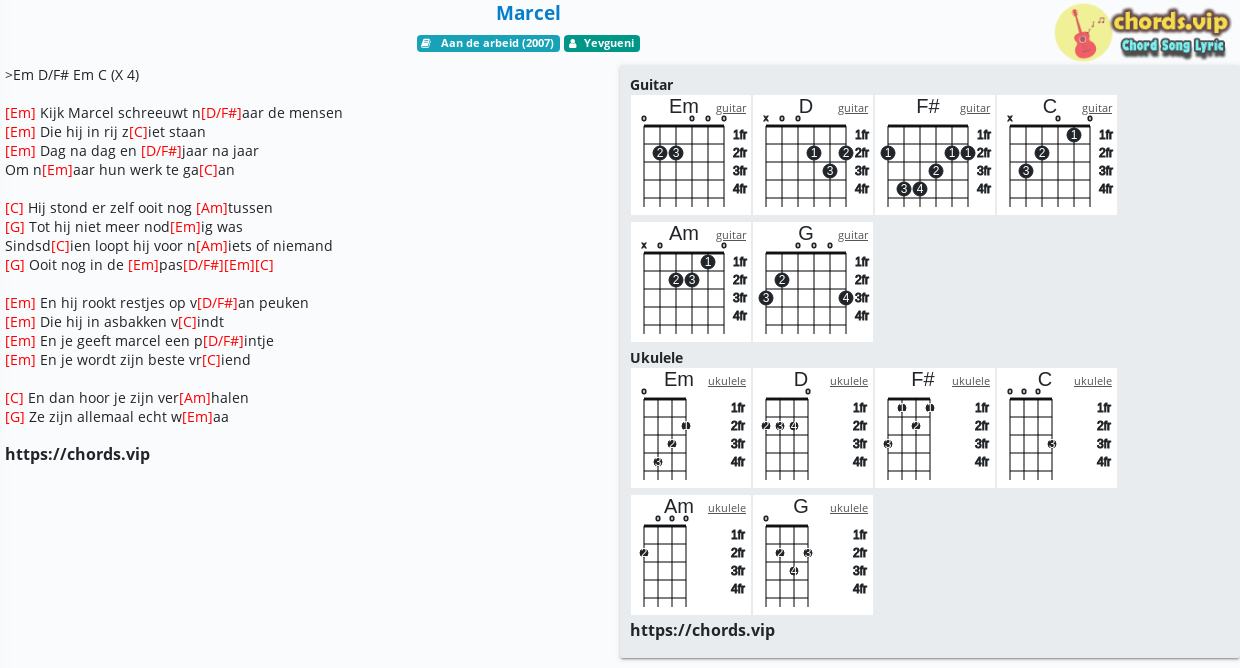Viewport: 1240px width, 668px height.
Task: Click the guitar link above the G chord
Action: click(853, 235)
